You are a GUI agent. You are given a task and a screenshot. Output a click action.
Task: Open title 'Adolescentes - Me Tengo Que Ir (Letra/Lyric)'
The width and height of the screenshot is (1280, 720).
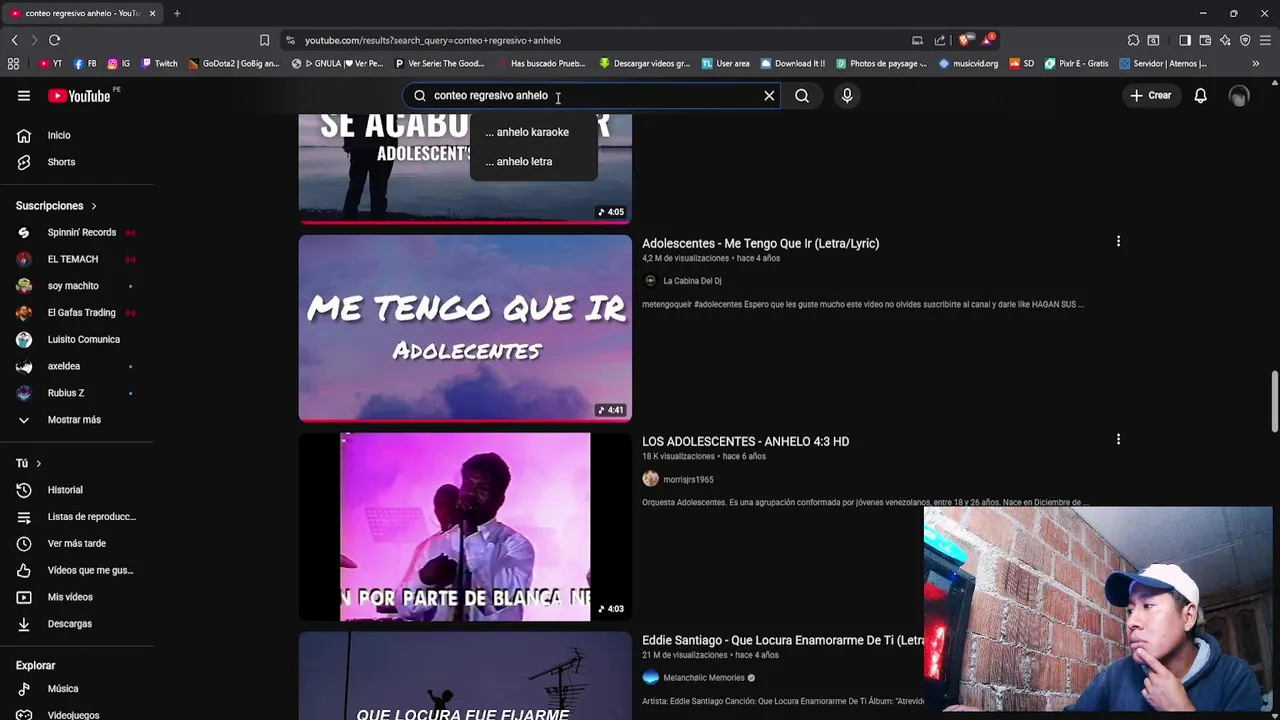pyautogui.click(x=760, y=243)
